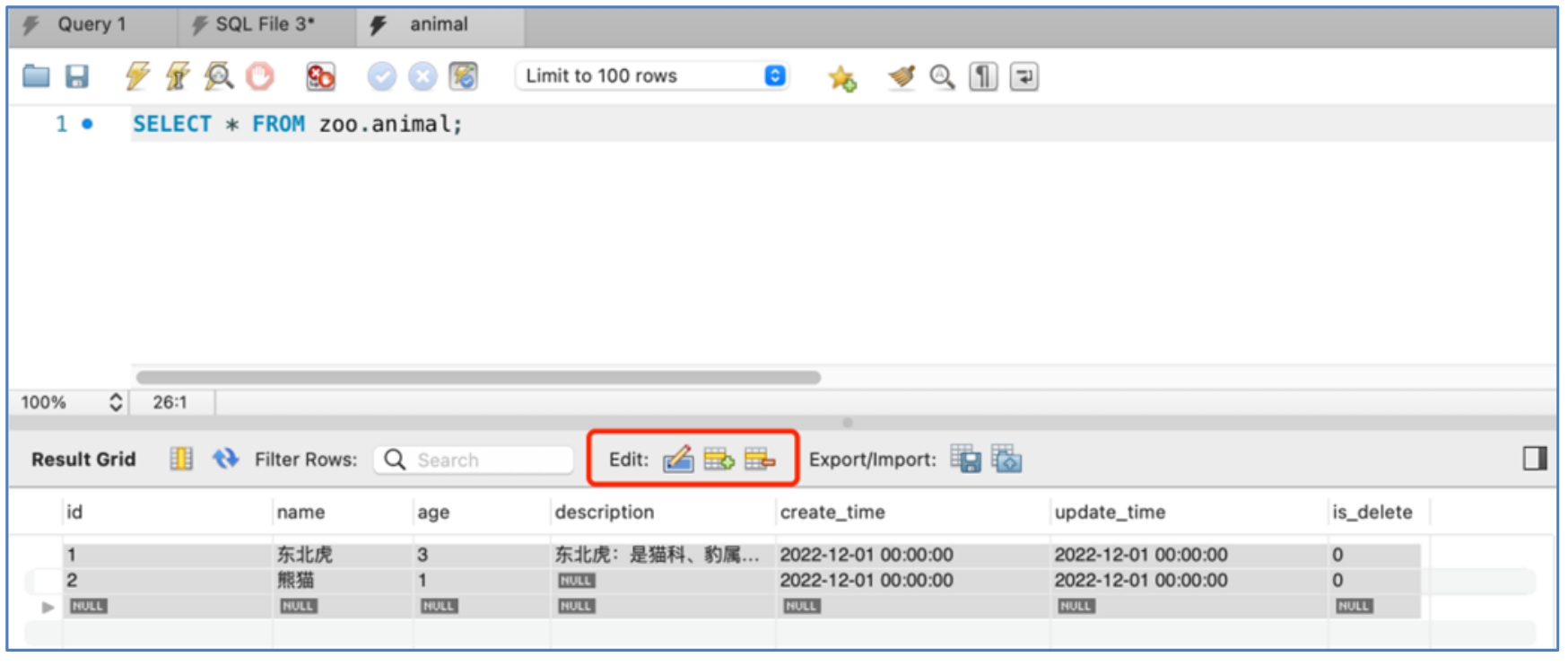Select the name cell 东北虎
Viewport: 1568px width, 666px height.
click(x=343, y=555)
